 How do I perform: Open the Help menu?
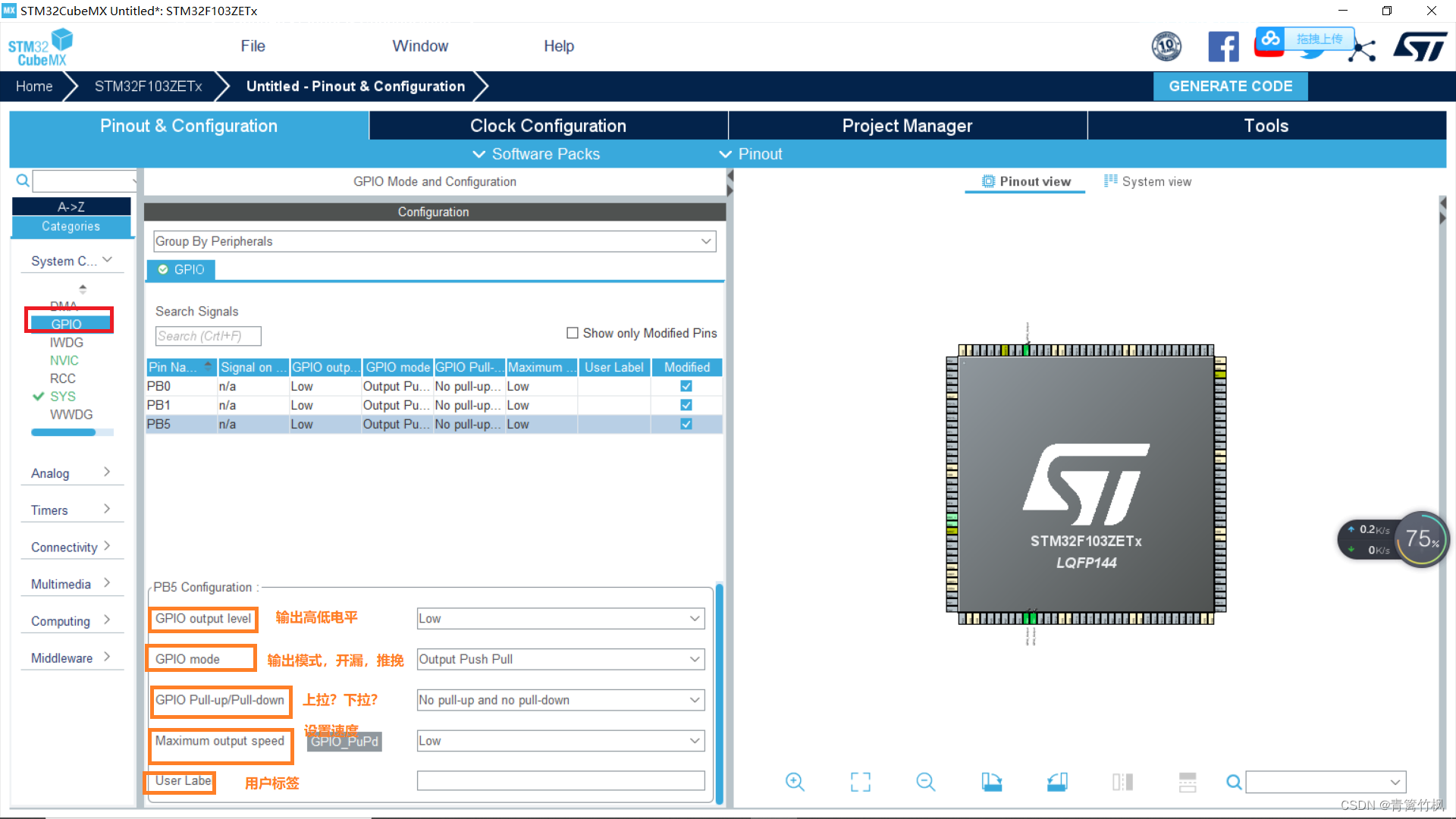559,46
